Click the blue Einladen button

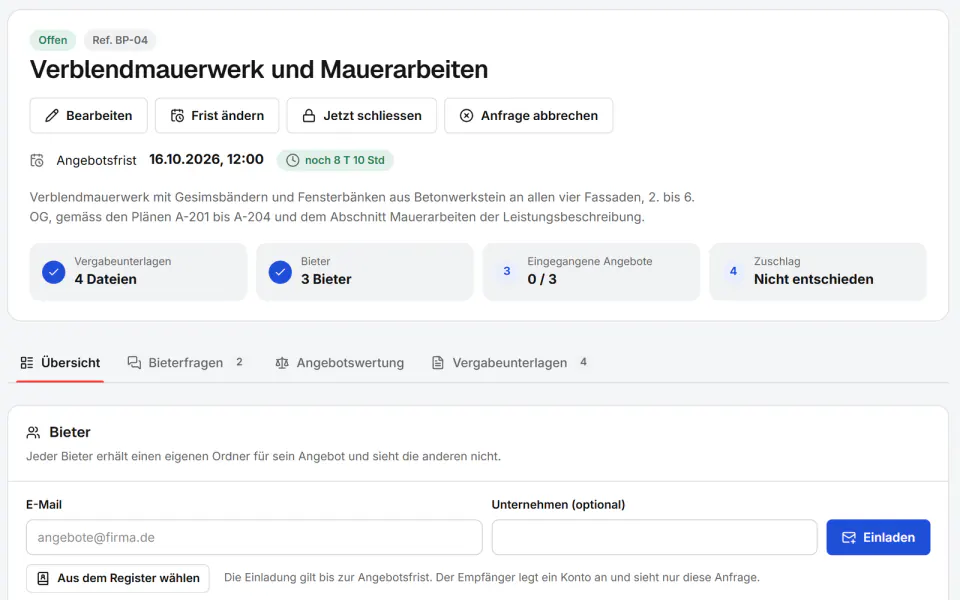[x=879, y=538]
